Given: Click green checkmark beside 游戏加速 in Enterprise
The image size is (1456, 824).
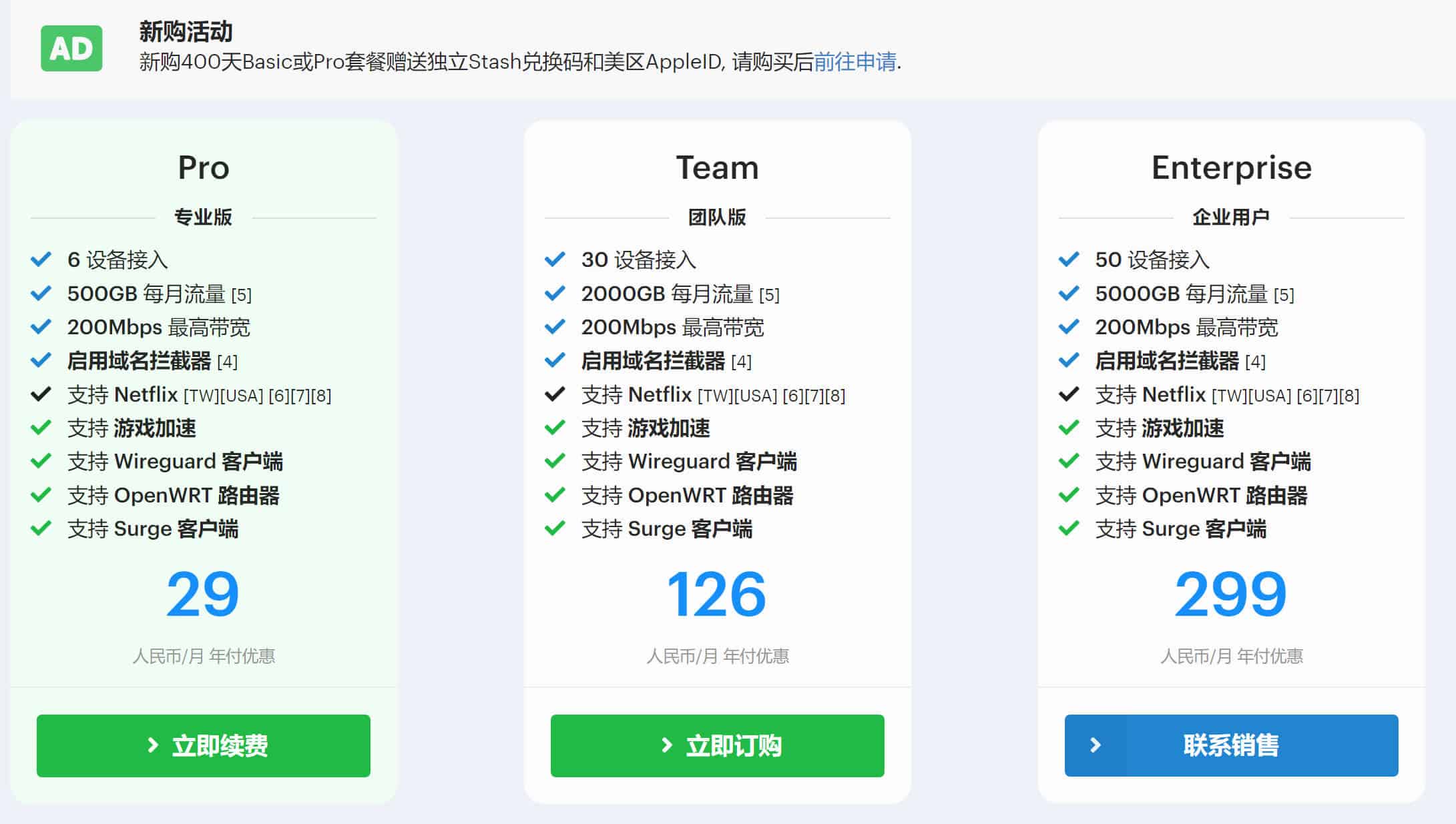Looking at the screenshot, I should point(1069,428).
